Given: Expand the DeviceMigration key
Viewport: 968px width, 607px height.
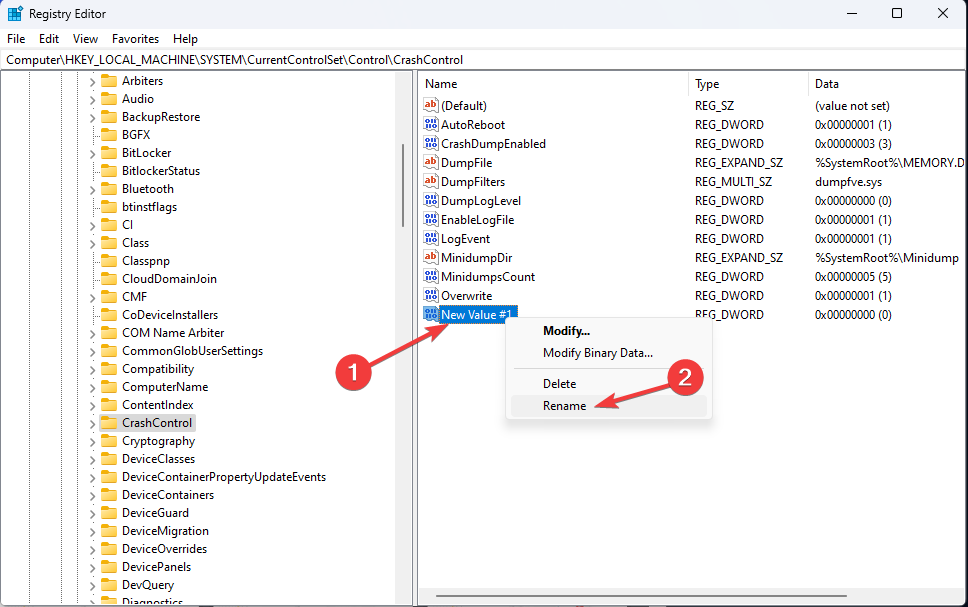Looking at the screenshot, I should click(x=92, y=532).
